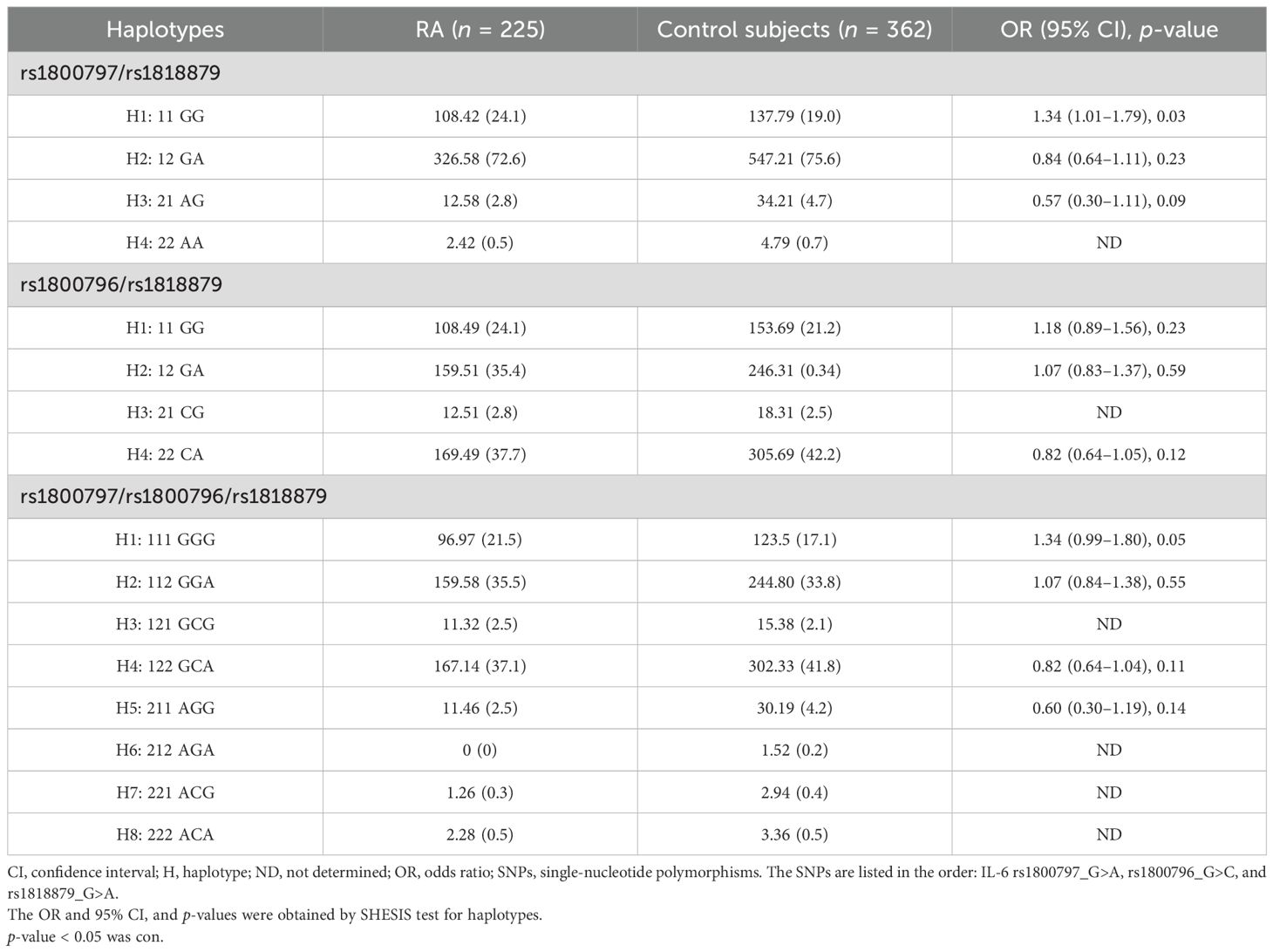The image size is (1273, 952).
Task: Click the odds ratio cell 1.34 (1.01–1.79), 0.03
Action: click(1108, 116)
